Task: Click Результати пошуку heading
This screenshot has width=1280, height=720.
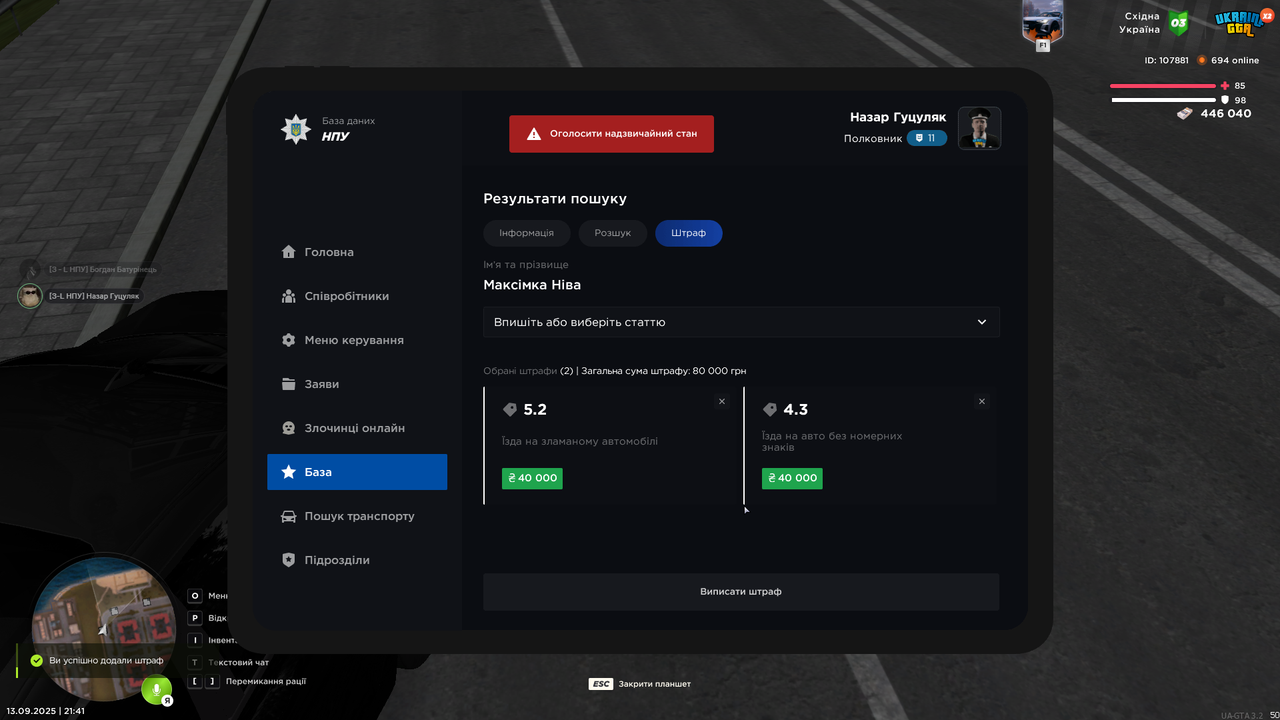Action: 555,199
